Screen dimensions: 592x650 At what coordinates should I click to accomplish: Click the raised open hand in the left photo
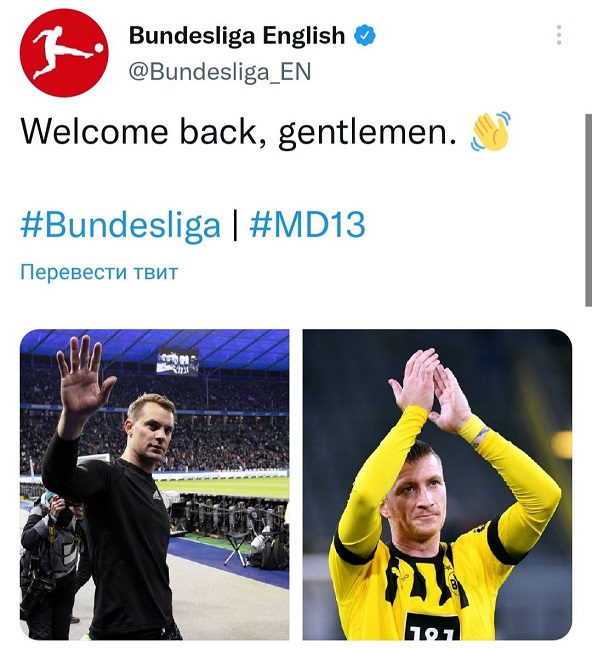click(x=83, y=378)
